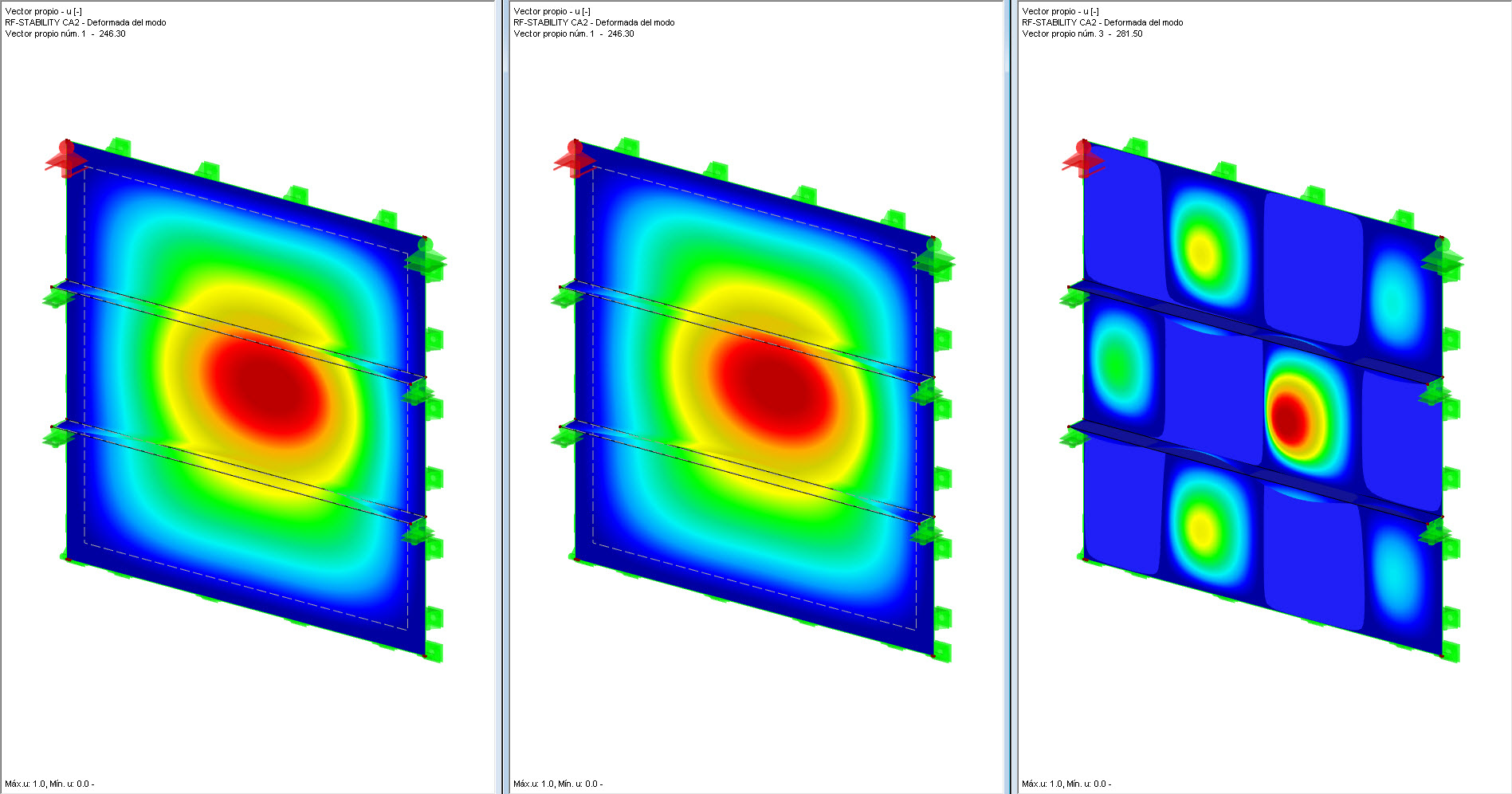Select green corner support in left view
Screen dimensions: 1512x794
pyautogui.click(x=426, y=257)
